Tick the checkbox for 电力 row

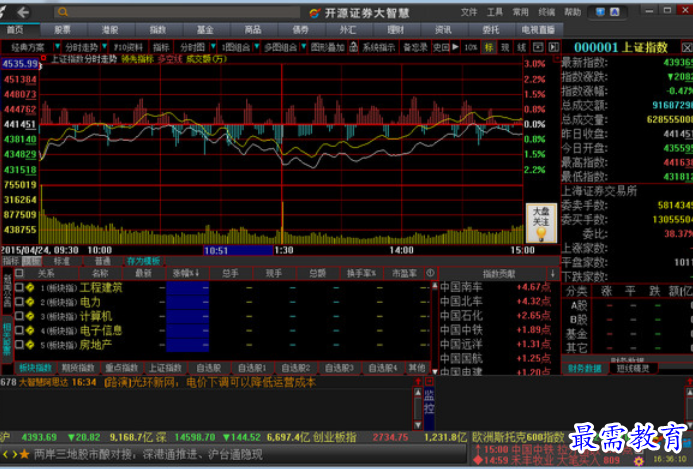(x=19, y=302)
